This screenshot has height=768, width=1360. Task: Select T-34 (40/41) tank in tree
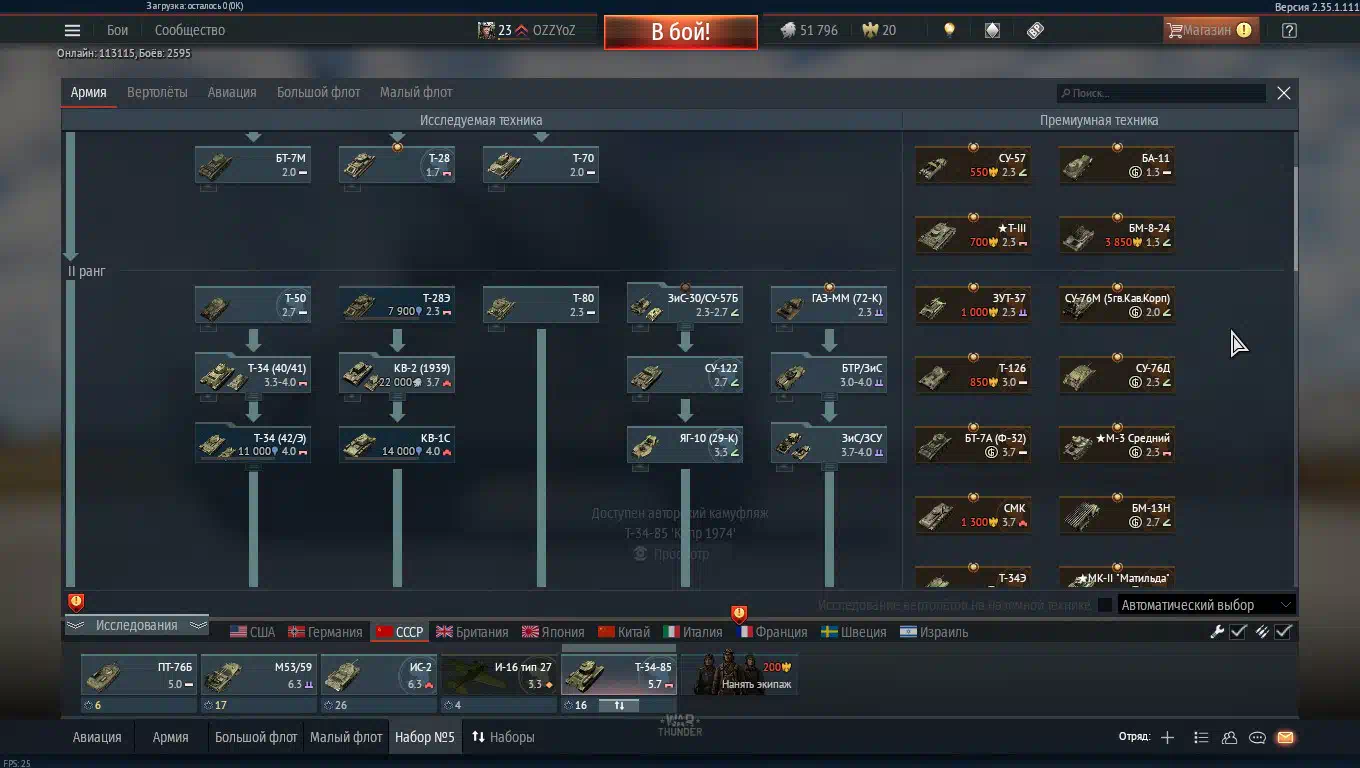tap(253, 375)
